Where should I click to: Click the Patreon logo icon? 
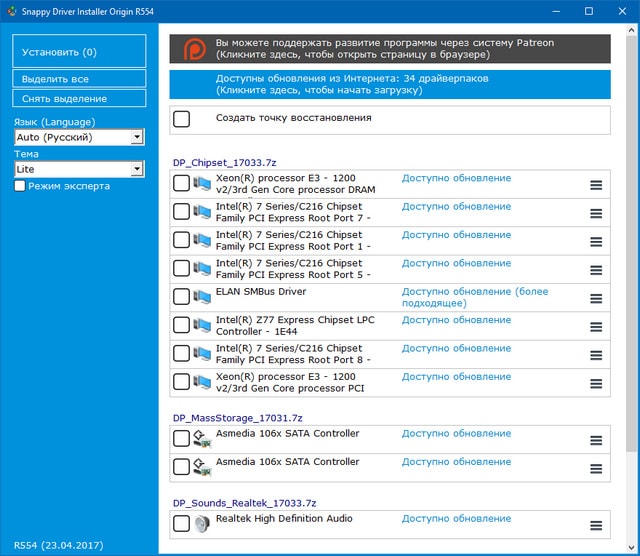click(190, 49)
